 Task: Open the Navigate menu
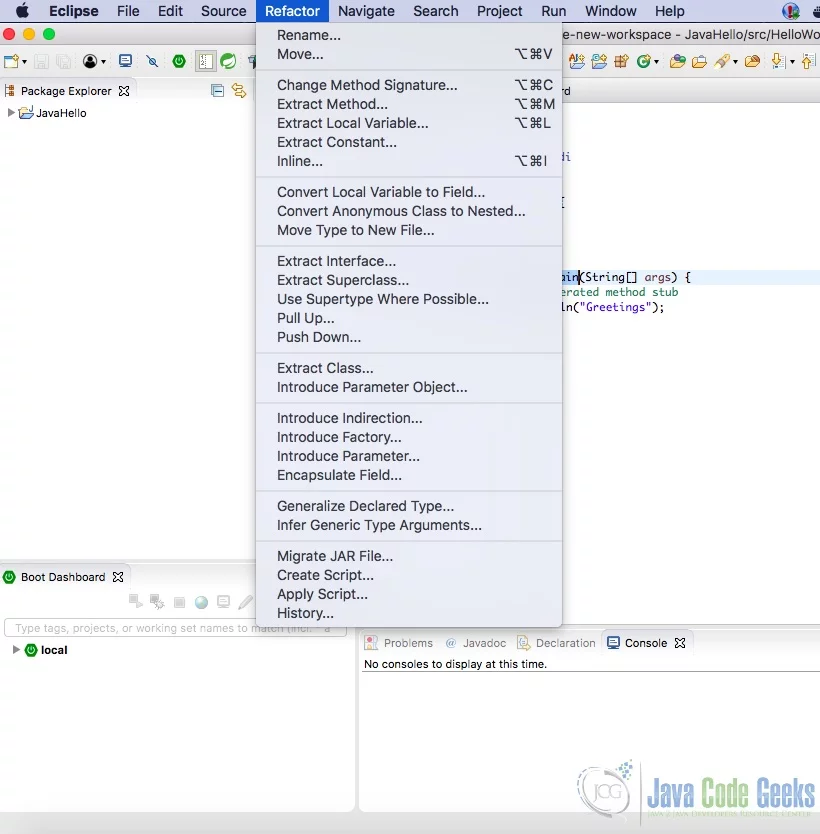click(x=366, y=11)
